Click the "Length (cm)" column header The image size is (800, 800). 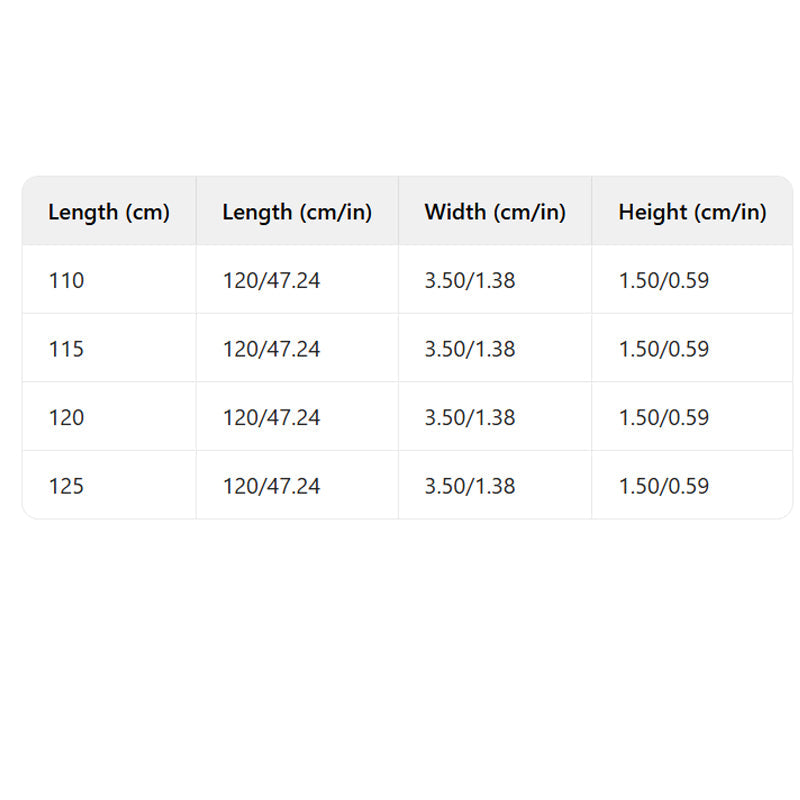tap(109, 212)
